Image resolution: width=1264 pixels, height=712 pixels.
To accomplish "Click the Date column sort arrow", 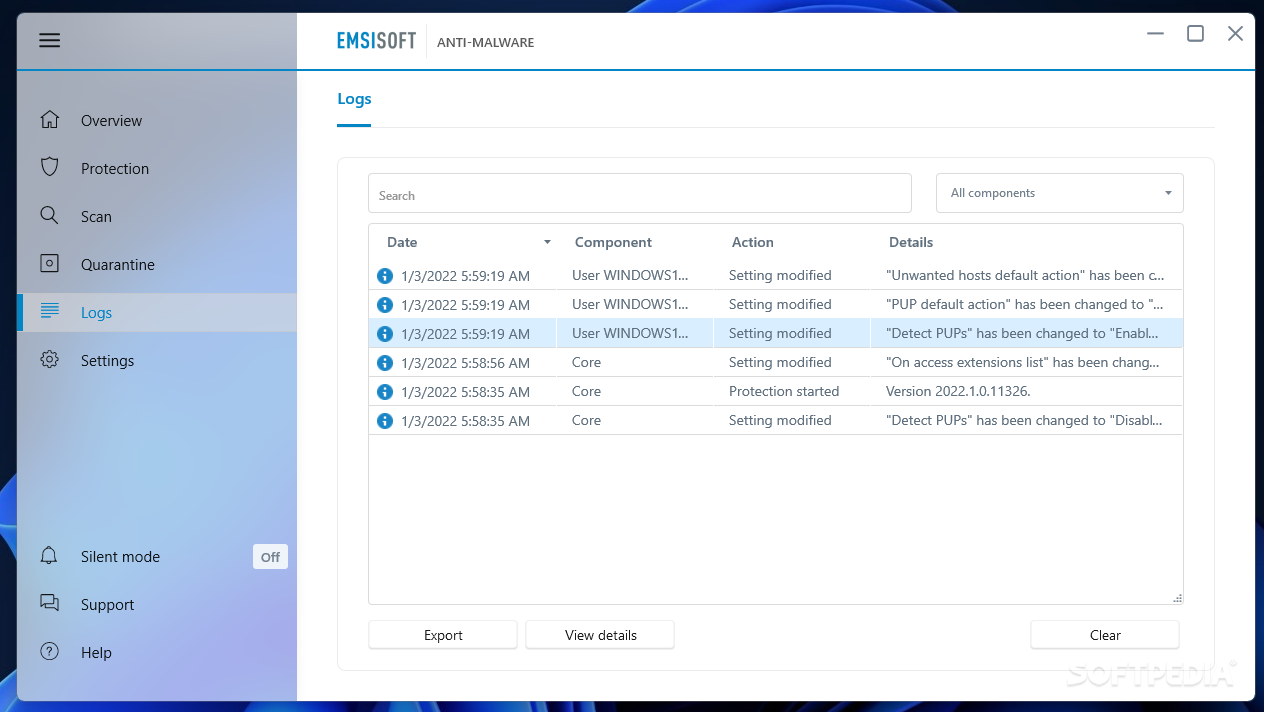I will click(547, 243).
